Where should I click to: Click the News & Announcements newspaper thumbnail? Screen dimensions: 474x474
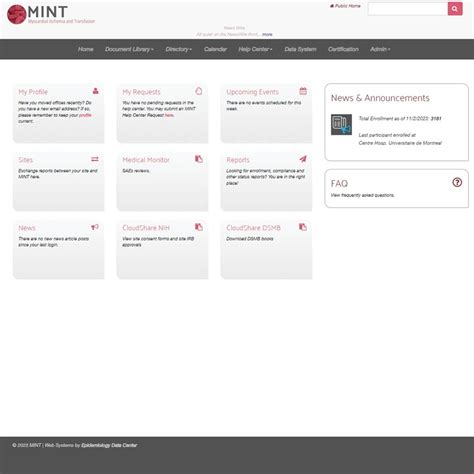pos(341,125)
